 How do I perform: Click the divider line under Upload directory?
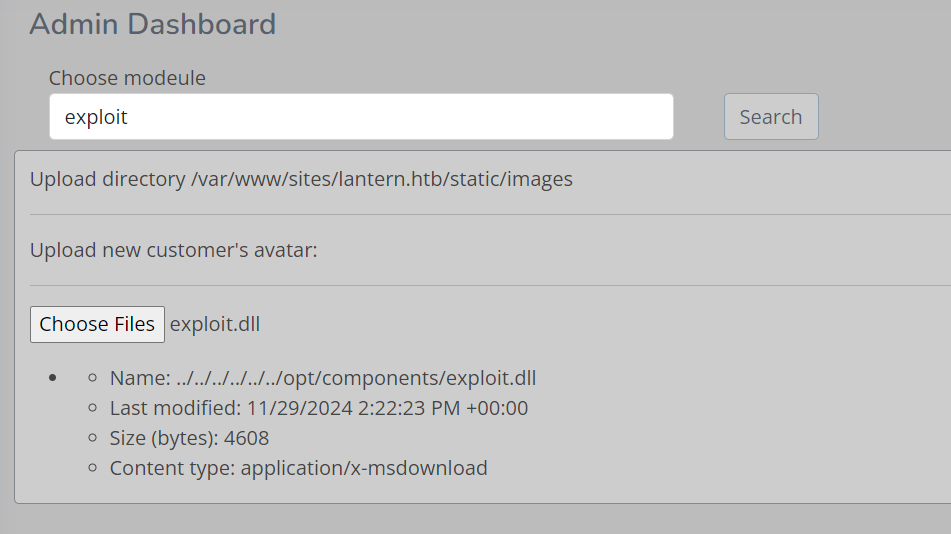480,214
